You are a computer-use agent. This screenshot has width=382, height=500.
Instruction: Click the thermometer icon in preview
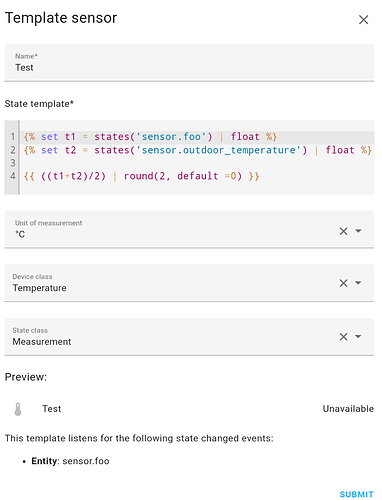[18, 409]
